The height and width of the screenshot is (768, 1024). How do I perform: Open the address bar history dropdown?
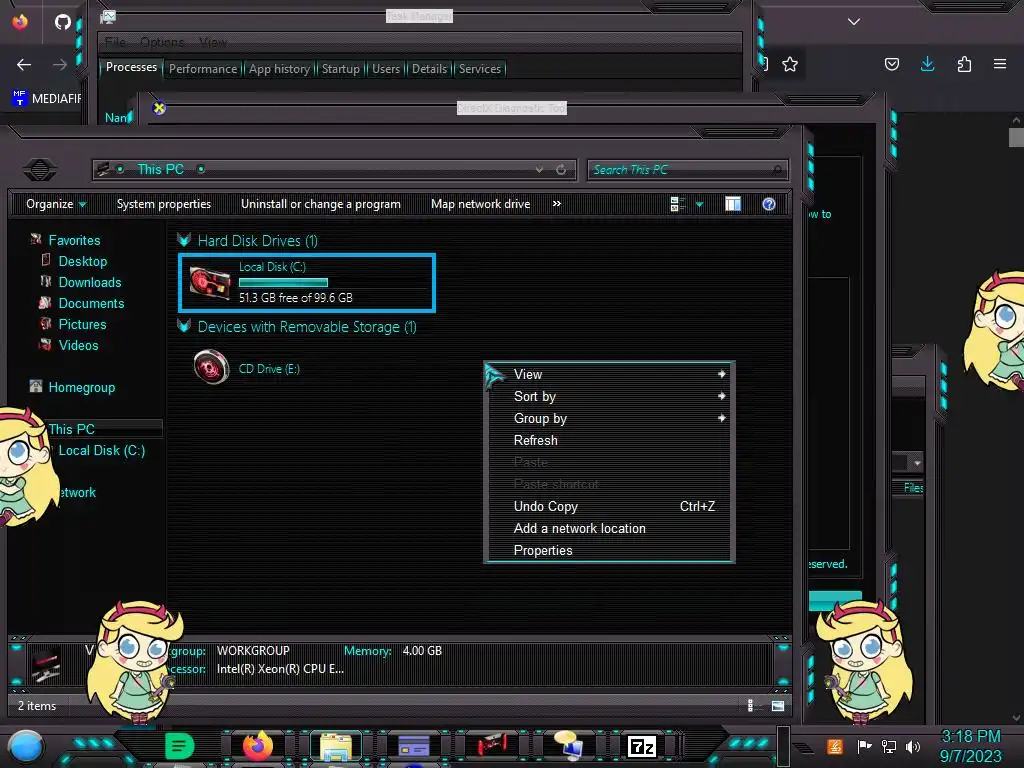click(x=539, y=170)
